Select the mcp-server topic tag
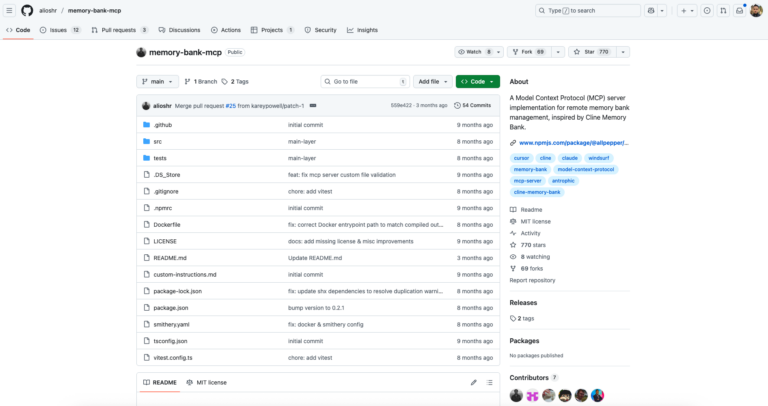 [528, 181]
